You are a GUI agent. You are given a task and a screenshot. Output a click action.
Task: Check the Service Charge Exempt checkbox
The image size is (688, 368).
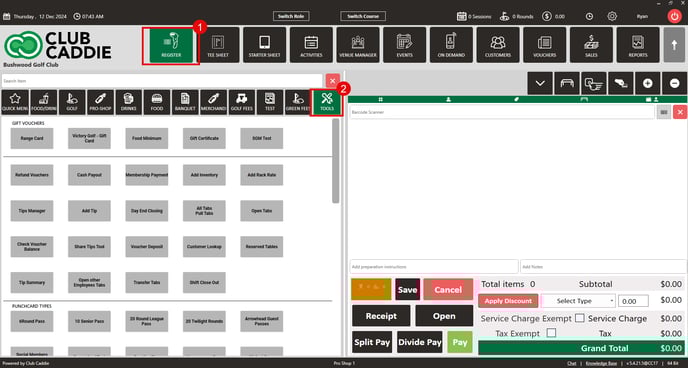tap(580, 318)
